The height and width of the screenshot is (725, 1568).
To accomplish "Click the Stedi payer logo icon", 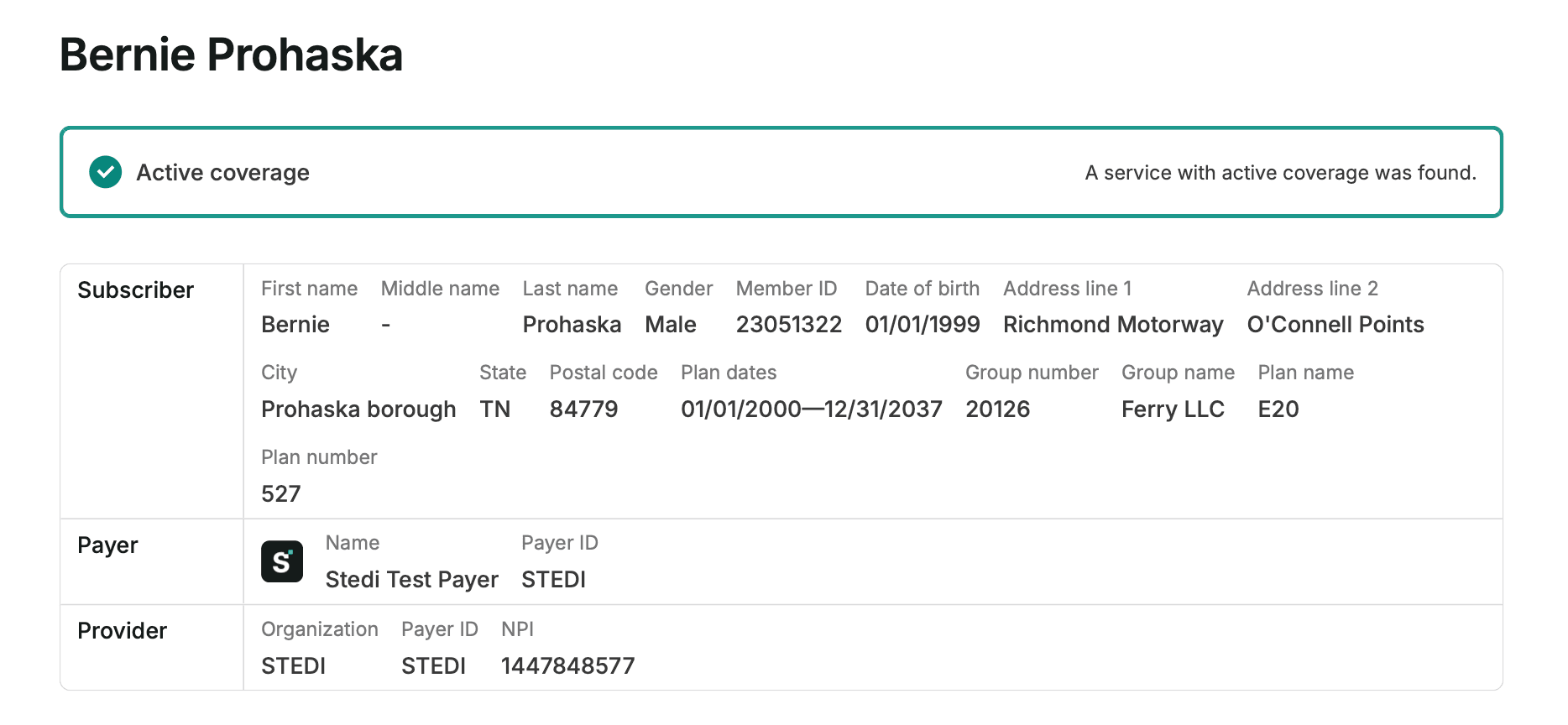I will click(x=282, y=561).
